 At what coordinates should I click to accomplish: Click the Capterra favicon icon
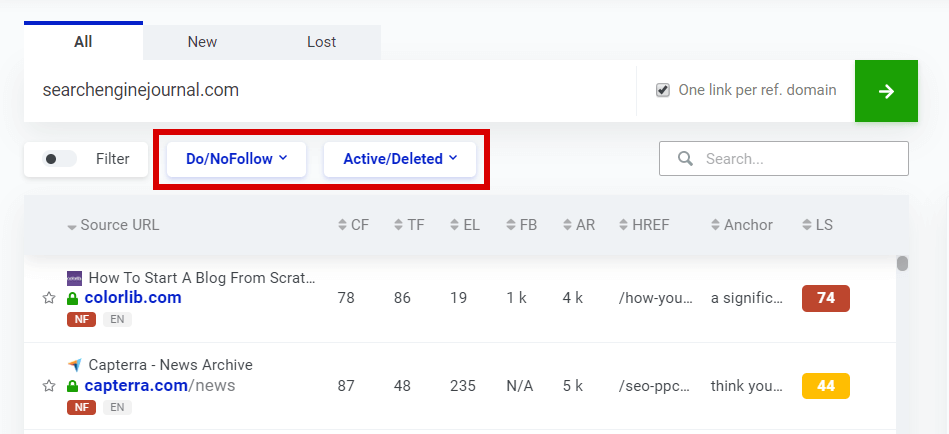(x=74, y=365)
